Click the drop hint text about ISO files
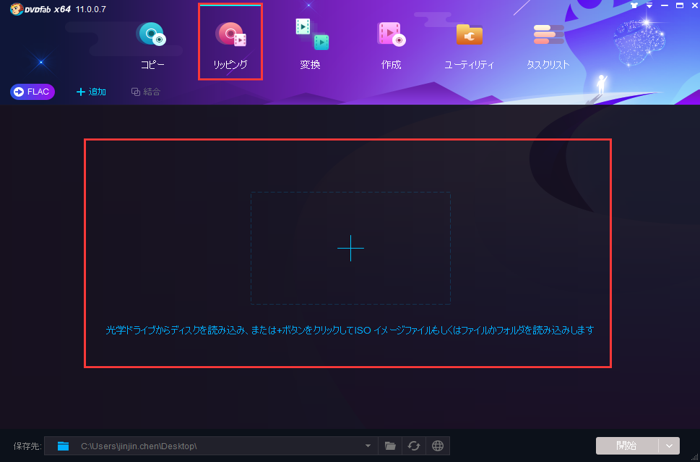 pos(350,330)
